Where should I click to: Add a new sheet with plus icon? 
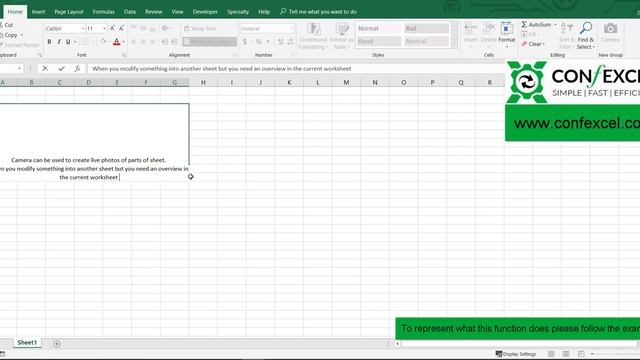click(57, 344)
